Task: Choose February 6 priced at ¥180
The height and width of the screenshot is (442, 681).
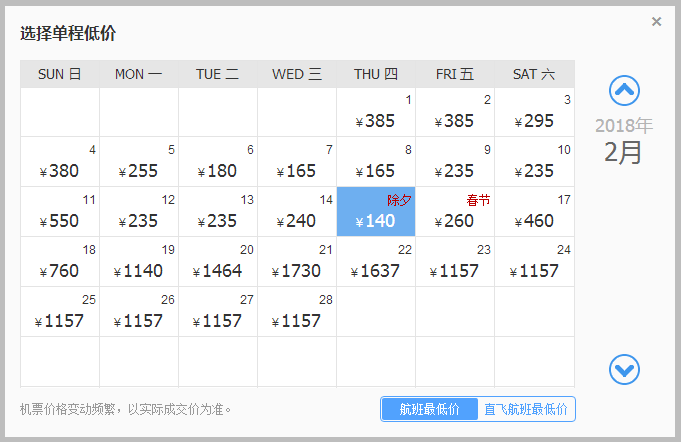Action: click(218, 162)
